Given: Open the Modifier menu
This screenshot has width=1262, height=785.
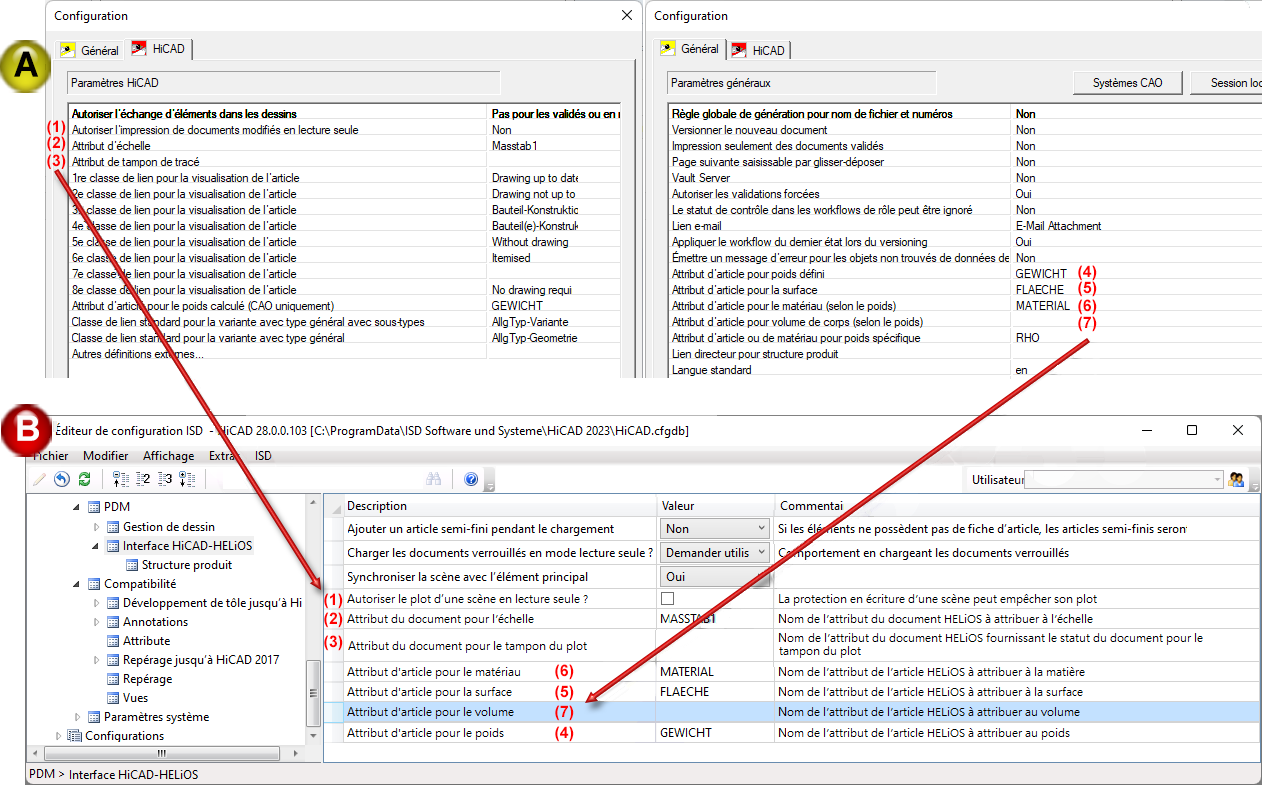Looking at the screenshot, I should click(106, 455).
